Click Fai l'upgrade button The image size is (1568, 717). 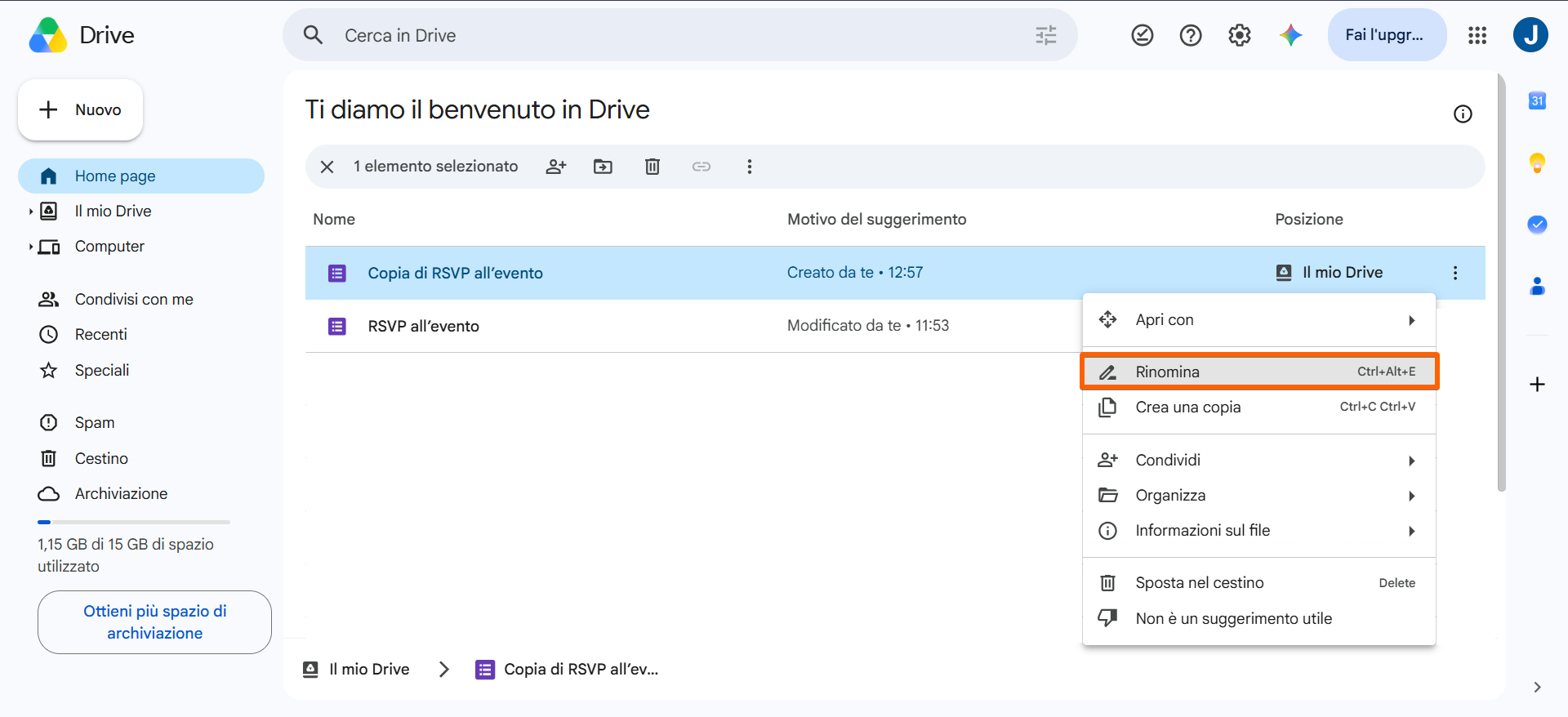(1387, 35)
